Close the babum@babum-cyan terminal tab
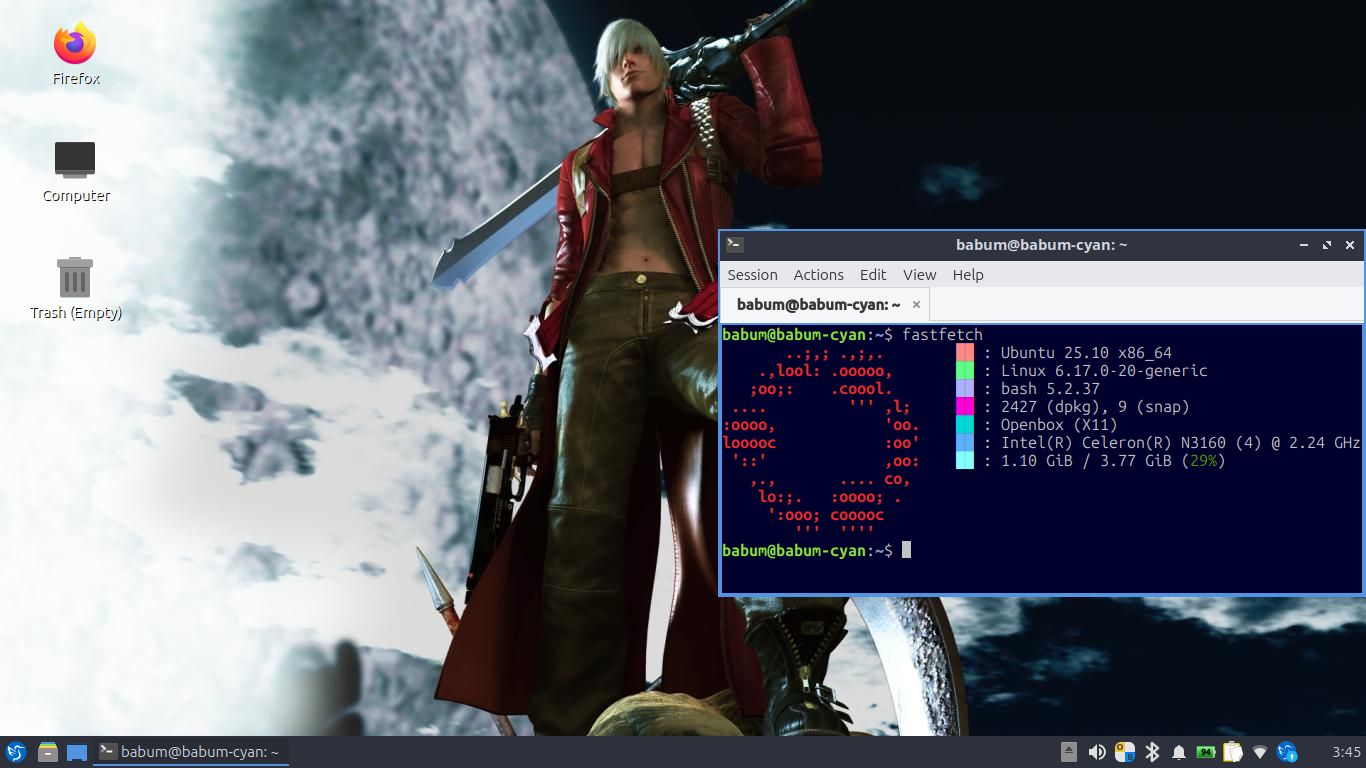The height and width of the screenshot is (768, 1366). pyautogui.click(x=916, y=305)
